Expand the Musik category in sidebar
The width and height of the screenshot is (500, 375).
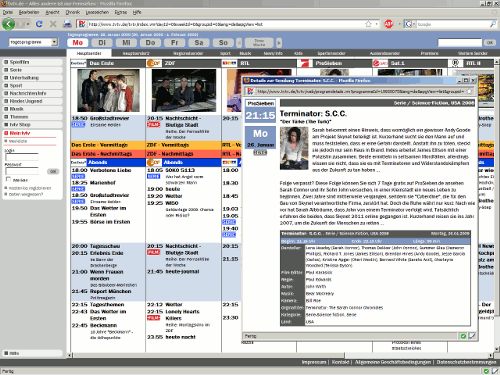coord(33,109)
